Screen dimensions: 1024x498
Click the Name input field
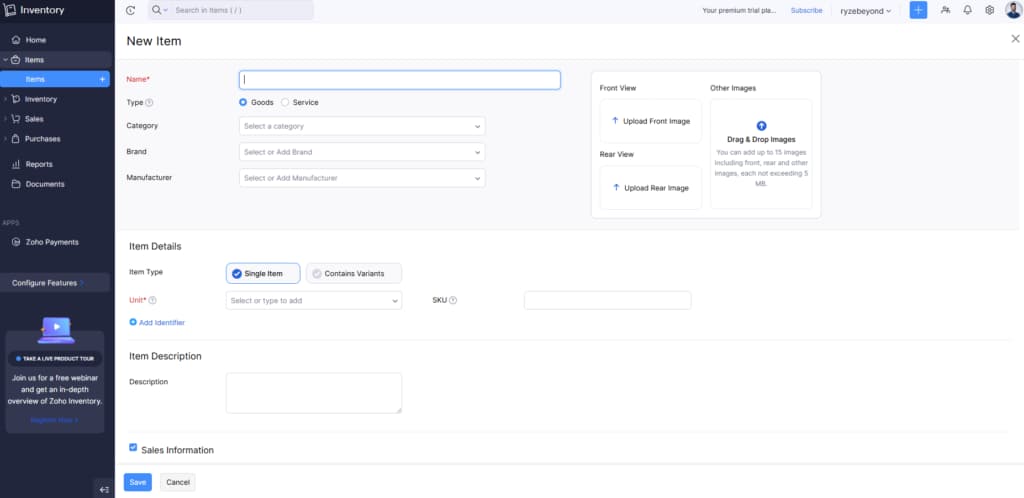coord(400,80)
